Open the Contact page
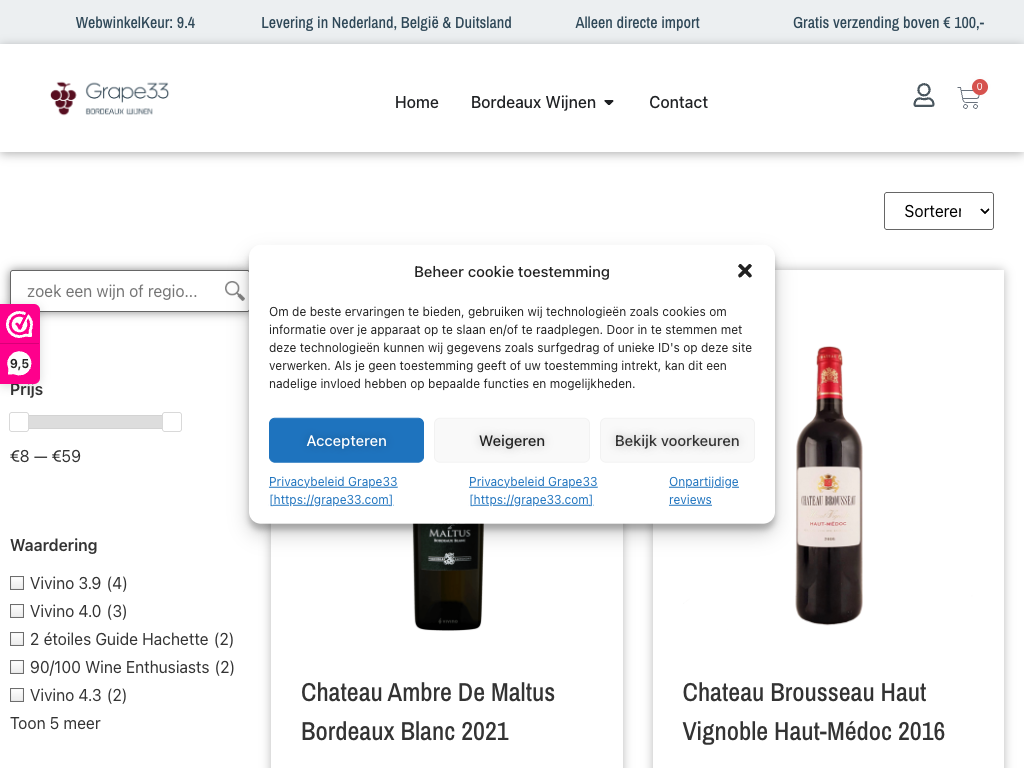Image resolution: width=1024 pixels, height=768 pixels. (x=678, y=102)
